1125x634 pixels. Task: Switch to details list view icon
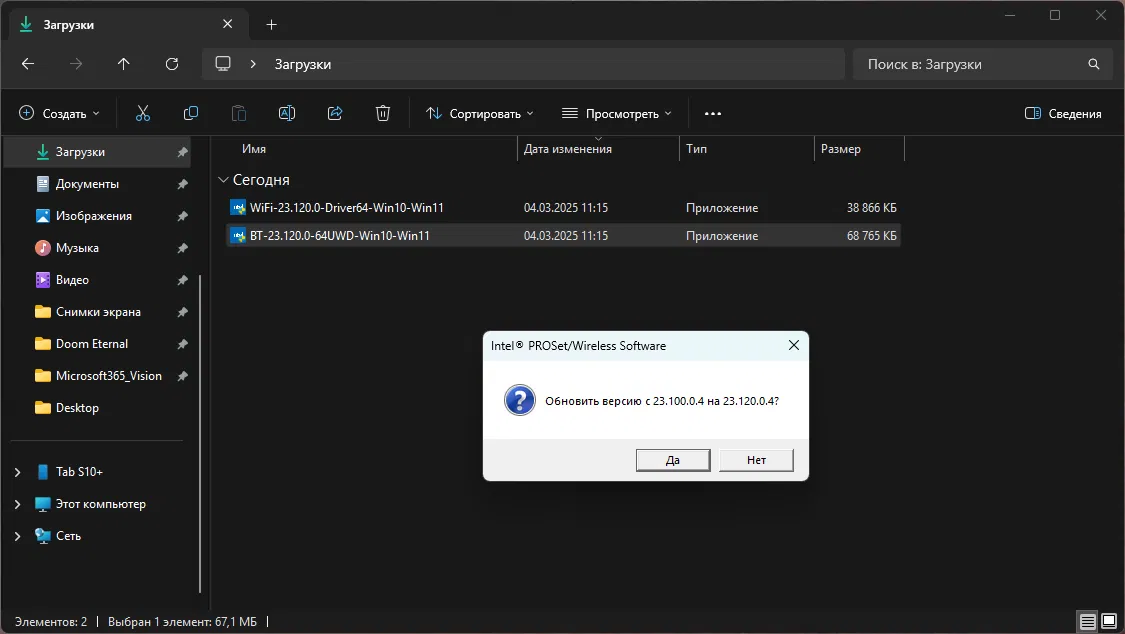(x=1088, y=621)
